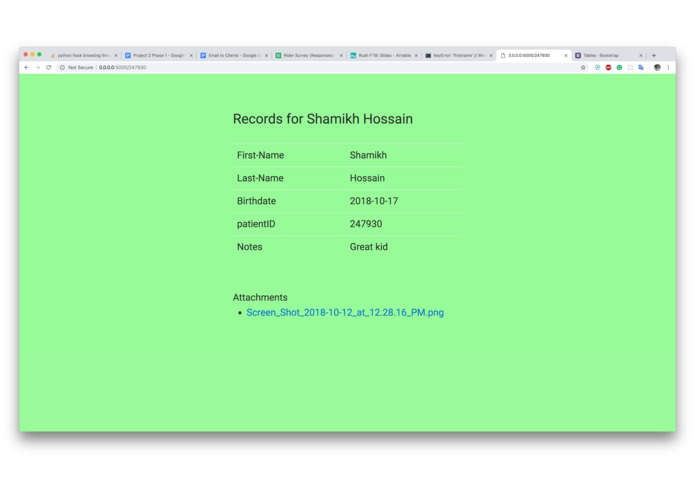Switch to the KeyError 'firstname' tab
695x494 pixels.
pyautogui.click(x=459, y=55)
